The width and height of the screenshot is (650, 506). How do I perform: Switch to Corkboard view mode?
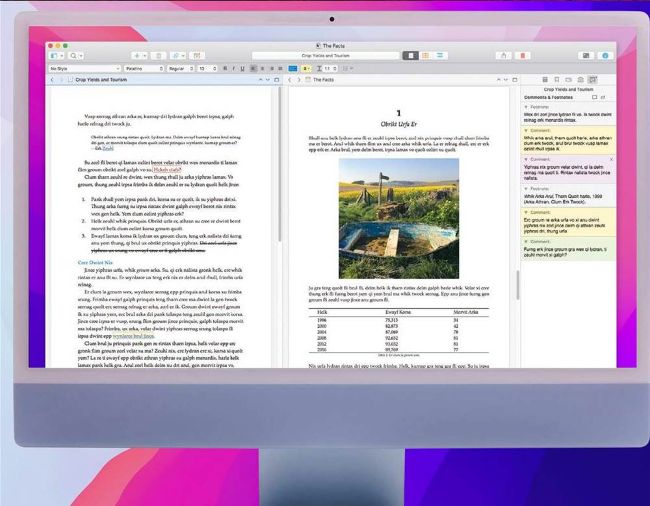[426, 55]
